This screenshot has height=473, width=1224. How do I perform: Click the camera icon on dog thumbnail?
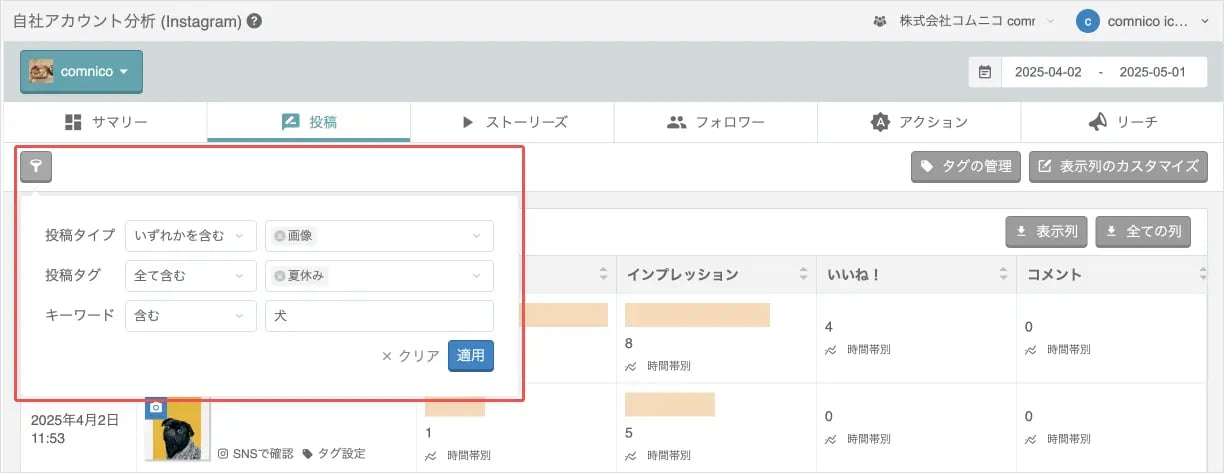click(155, 408)
